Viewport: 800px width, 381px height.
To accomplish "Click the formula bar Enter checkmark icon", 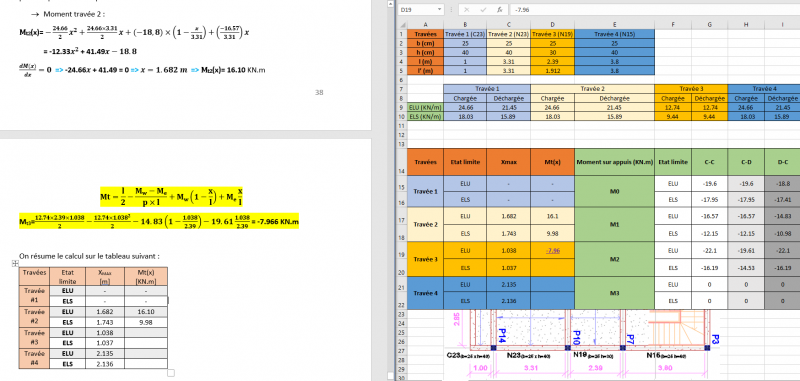I will [x=483, y=10].
